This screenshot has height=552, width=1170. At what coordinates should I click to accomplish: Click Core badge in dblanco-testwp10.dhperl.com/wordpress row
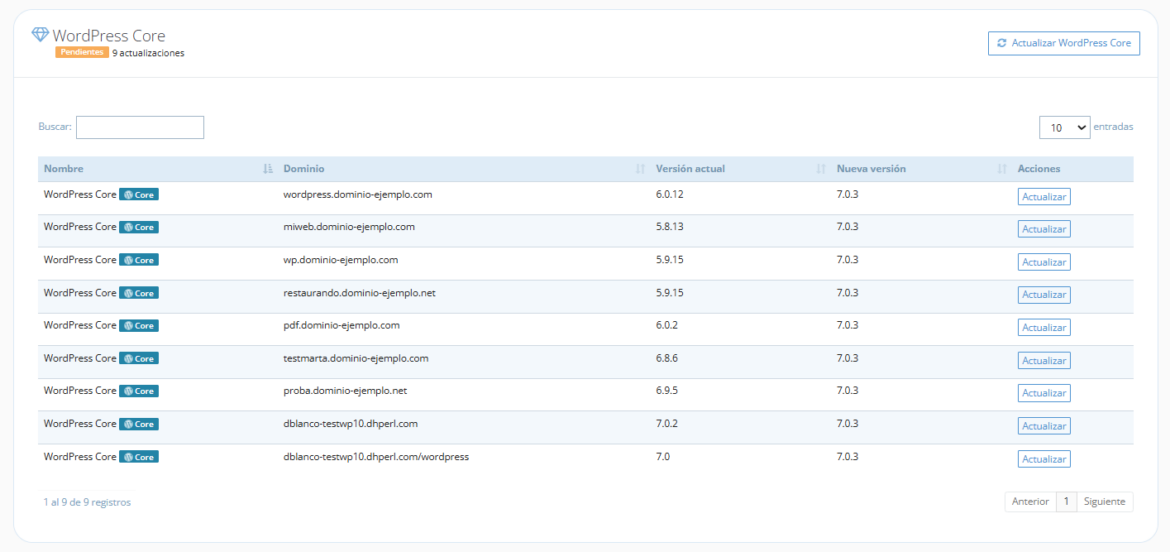(139, 457)
